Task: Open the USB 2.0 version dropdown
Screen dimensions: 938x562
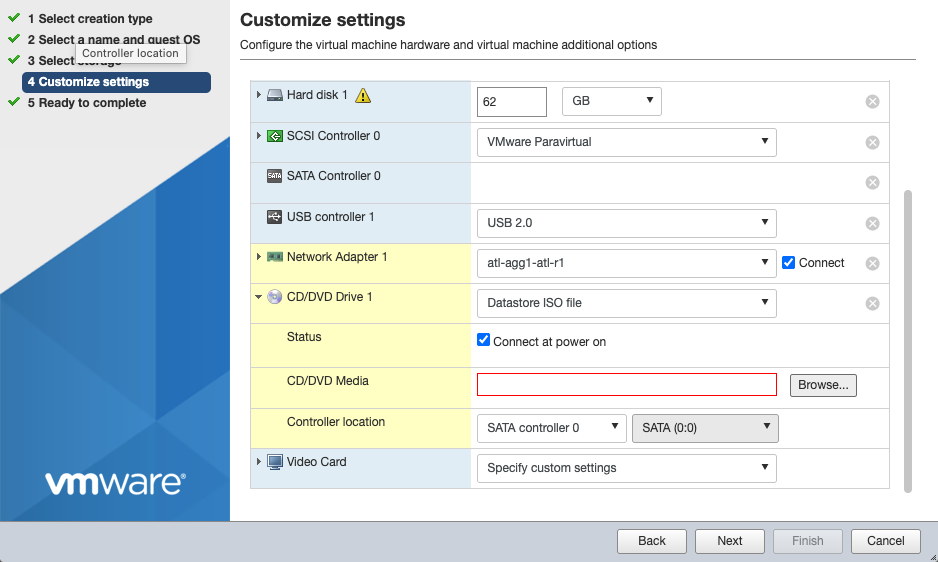Action: (626, 223)
